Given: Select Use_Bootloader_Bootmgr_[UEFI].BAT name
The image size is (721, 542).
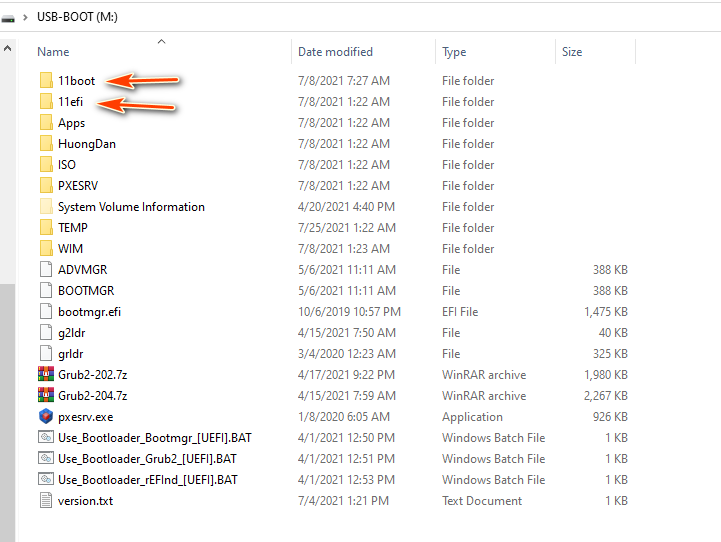Looking at the screenshot, I should click(x=154, y=438).
